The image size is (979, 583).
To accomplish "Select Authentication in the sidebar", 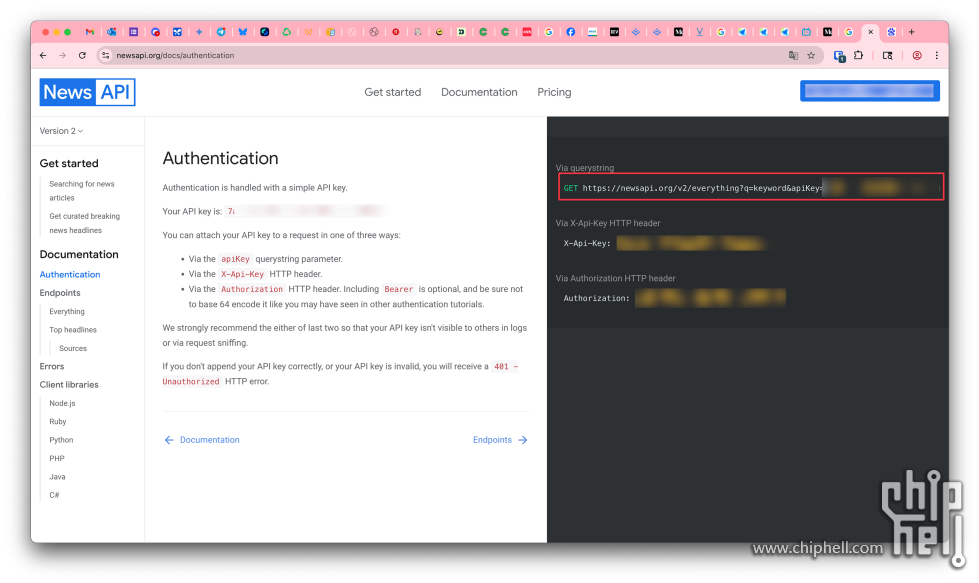I will tap(70, 275).
